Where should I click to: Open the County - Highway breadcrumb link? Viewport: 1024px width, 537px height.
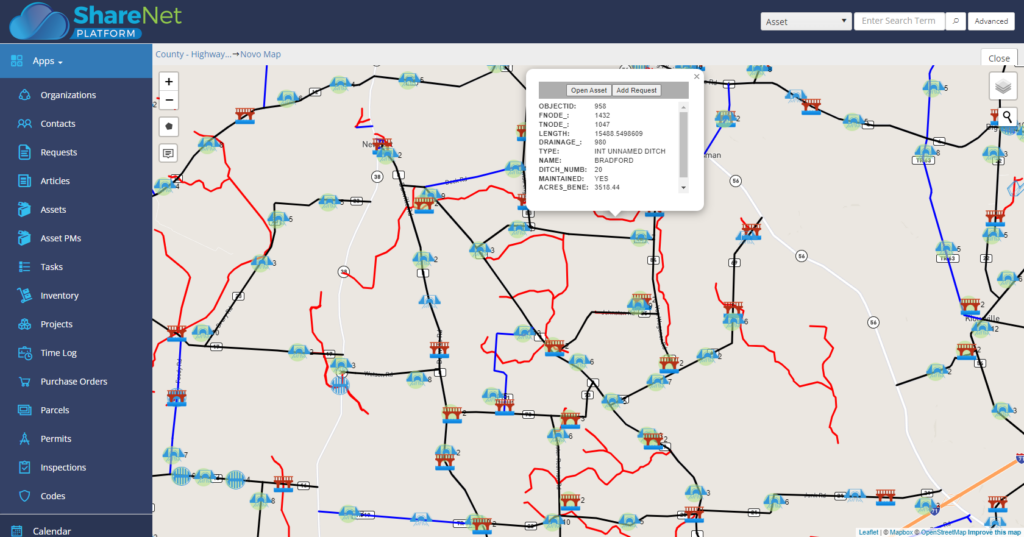[193, 54]
